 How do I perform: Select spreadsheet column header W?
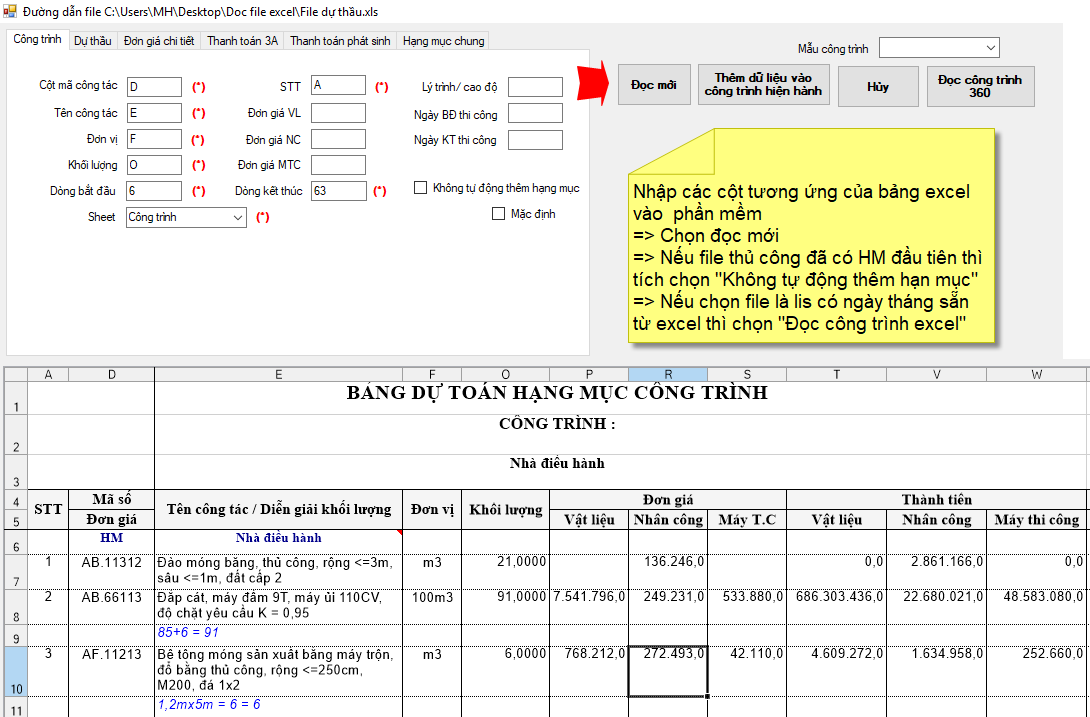[1036, 375]
